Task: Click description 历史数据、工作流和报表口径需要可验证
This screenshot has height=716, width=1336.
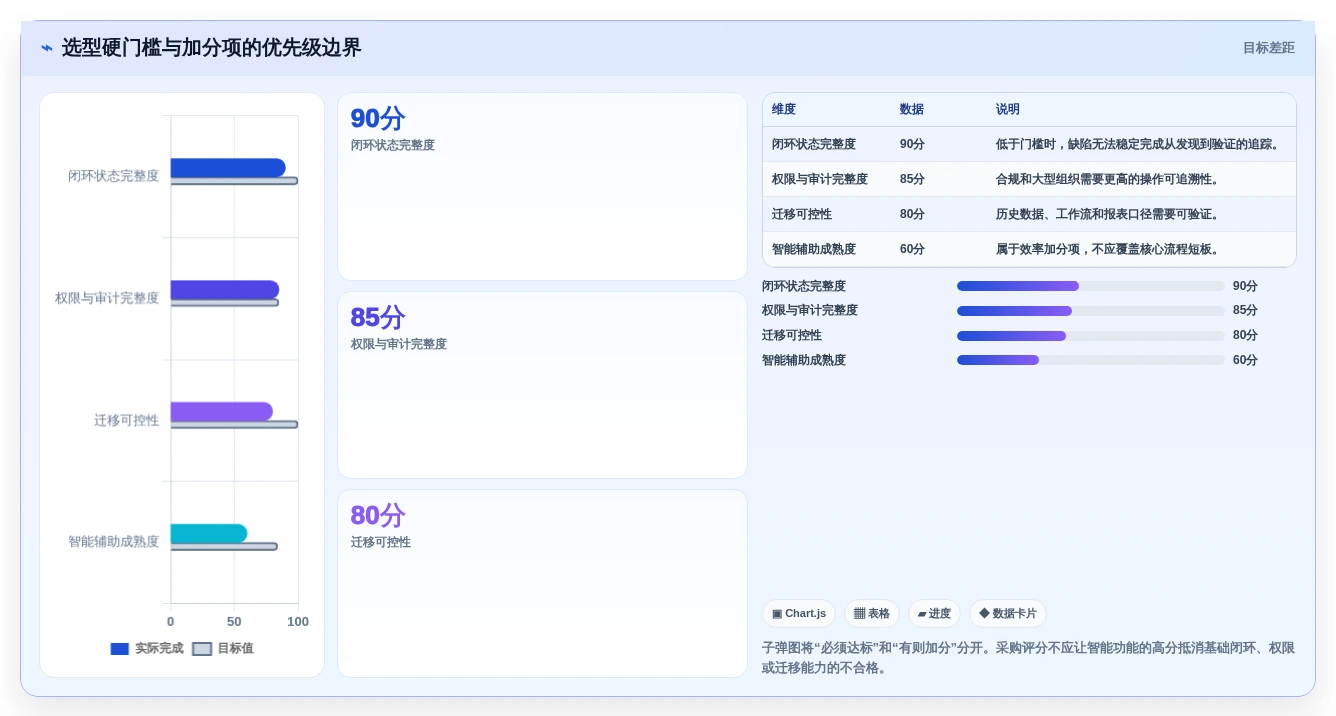Action: point(1108,214)
